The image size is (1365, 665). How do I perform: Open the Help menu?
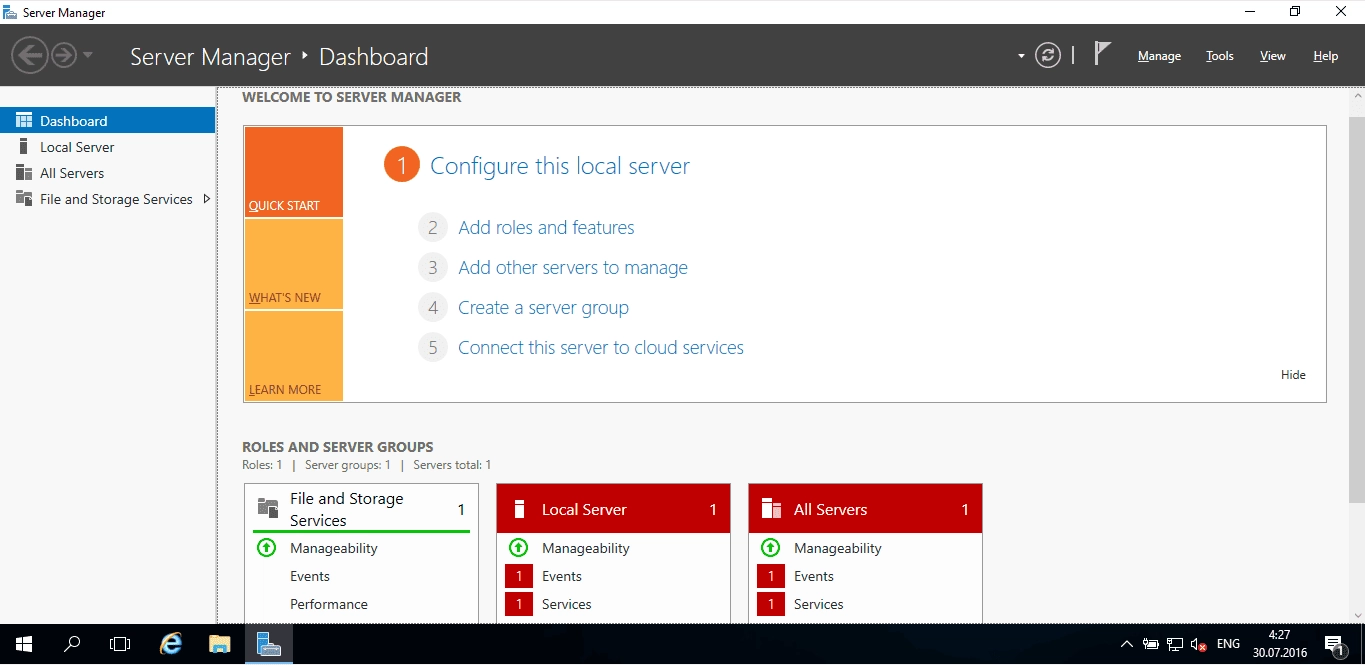click(x=1325, y=56)
